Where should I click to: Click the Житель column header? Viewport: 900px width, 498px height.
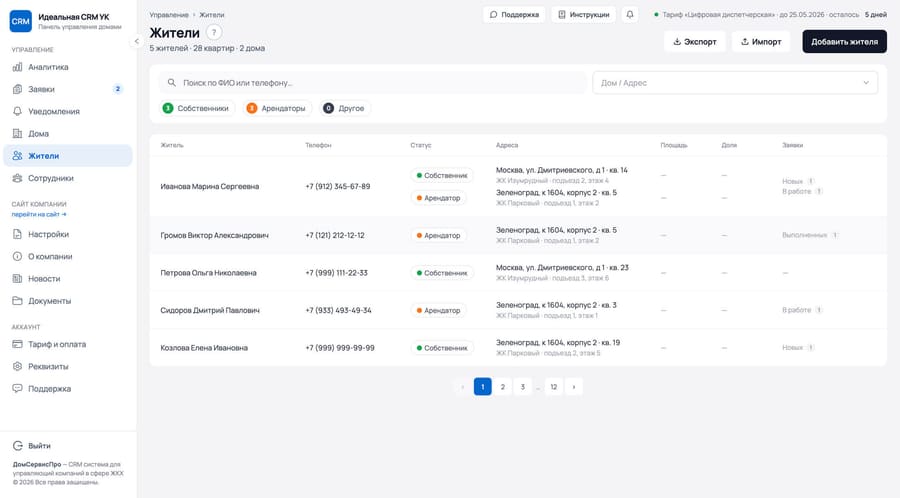tap(172, 145)
